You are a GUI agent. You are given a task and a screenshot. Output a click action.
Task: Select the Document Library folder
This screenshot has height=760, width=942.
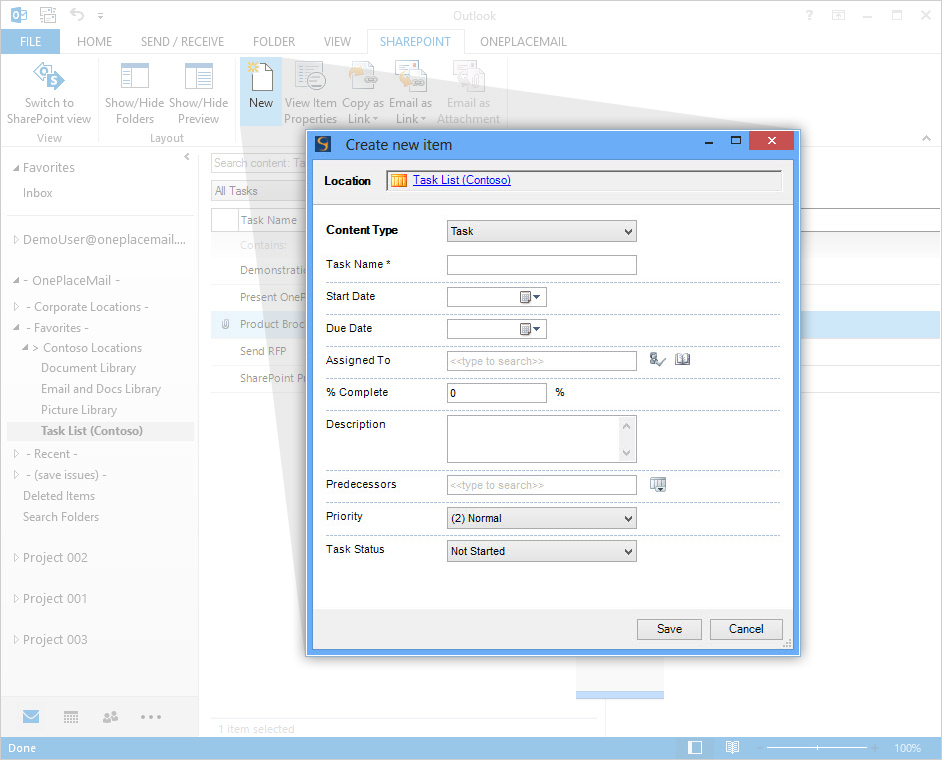click(88, 368)
